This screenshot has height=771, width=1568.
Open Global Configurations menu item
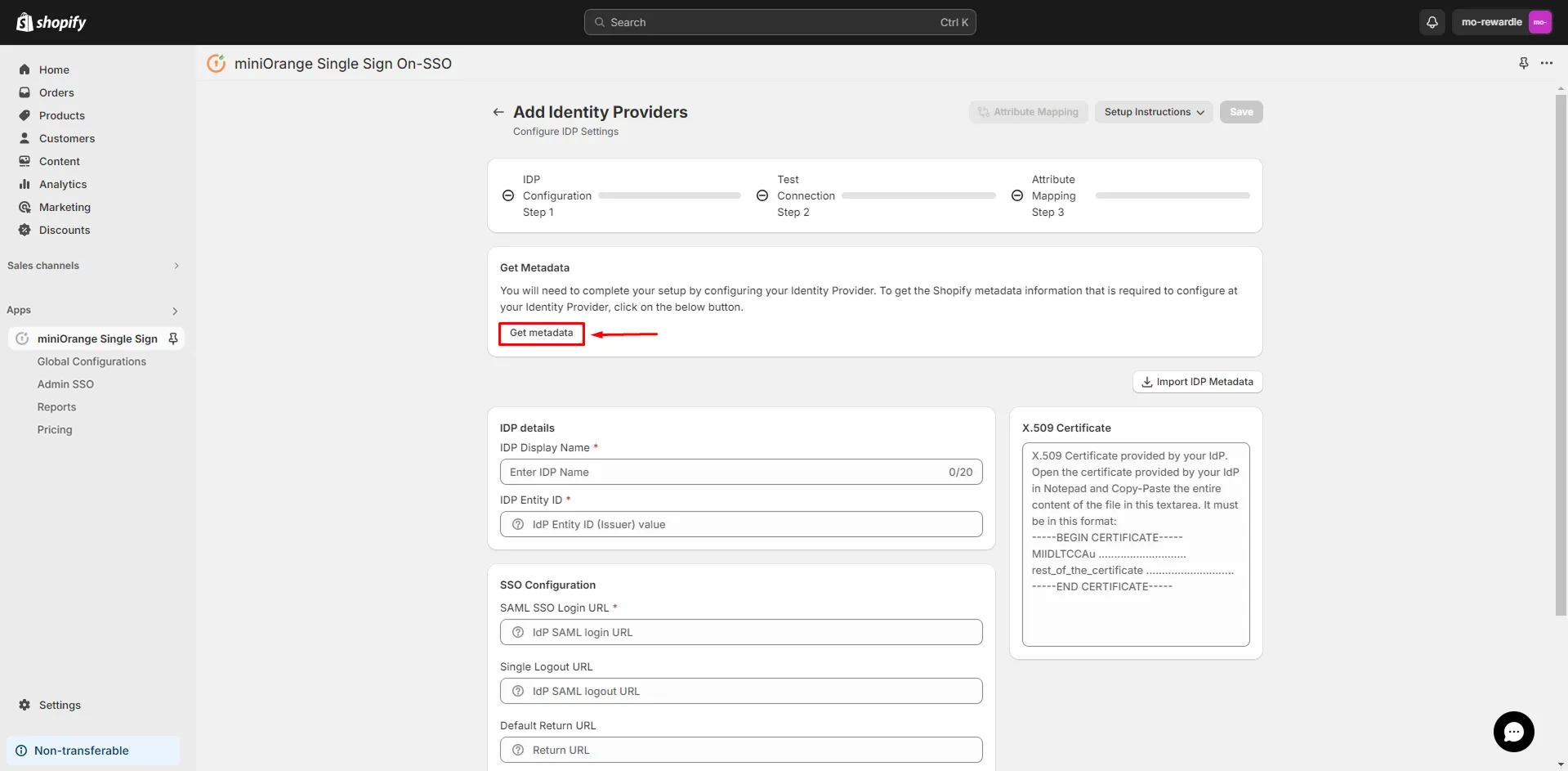click(x=92, y=361)
